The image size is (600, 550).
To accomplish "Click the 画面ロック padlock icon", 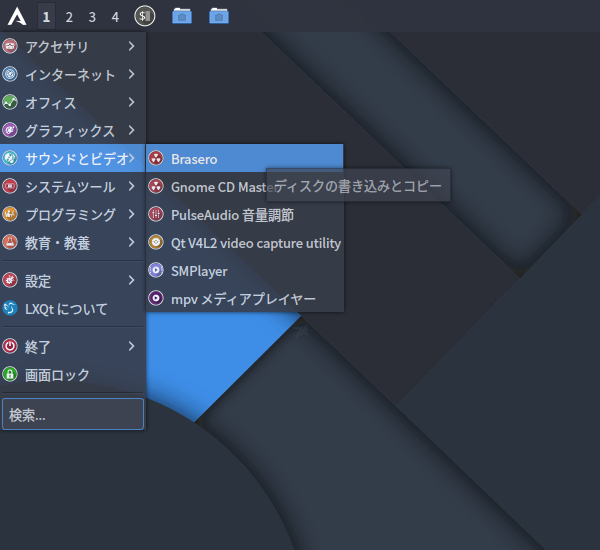I will (10, 374).
